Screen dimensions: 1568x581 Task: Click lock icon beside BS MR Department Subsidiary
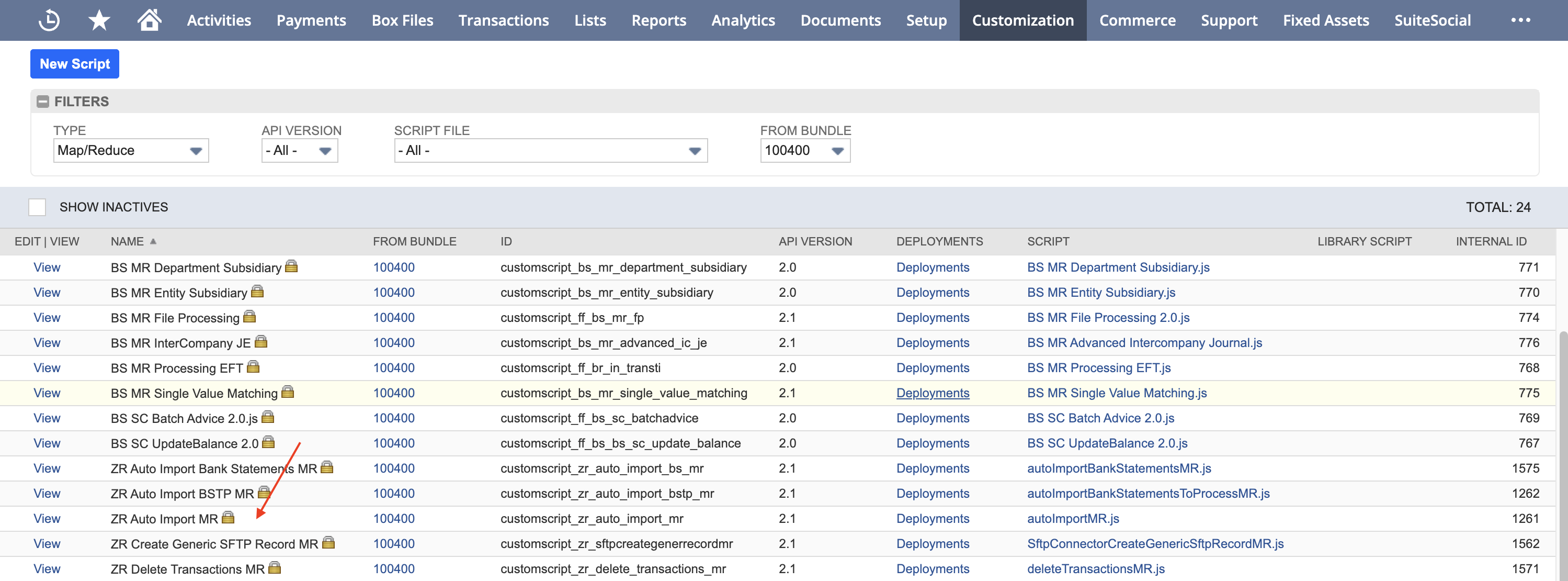291,266
